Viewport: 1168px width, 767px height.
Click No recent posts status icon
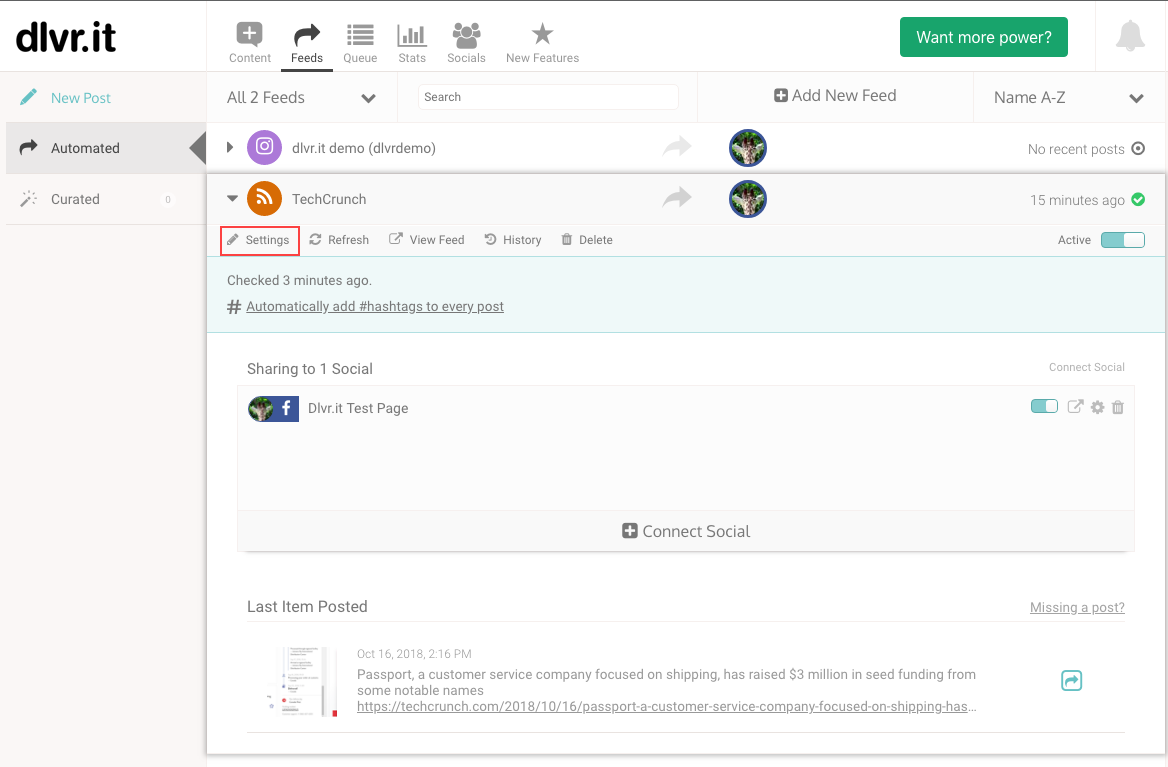(1138, 148)
